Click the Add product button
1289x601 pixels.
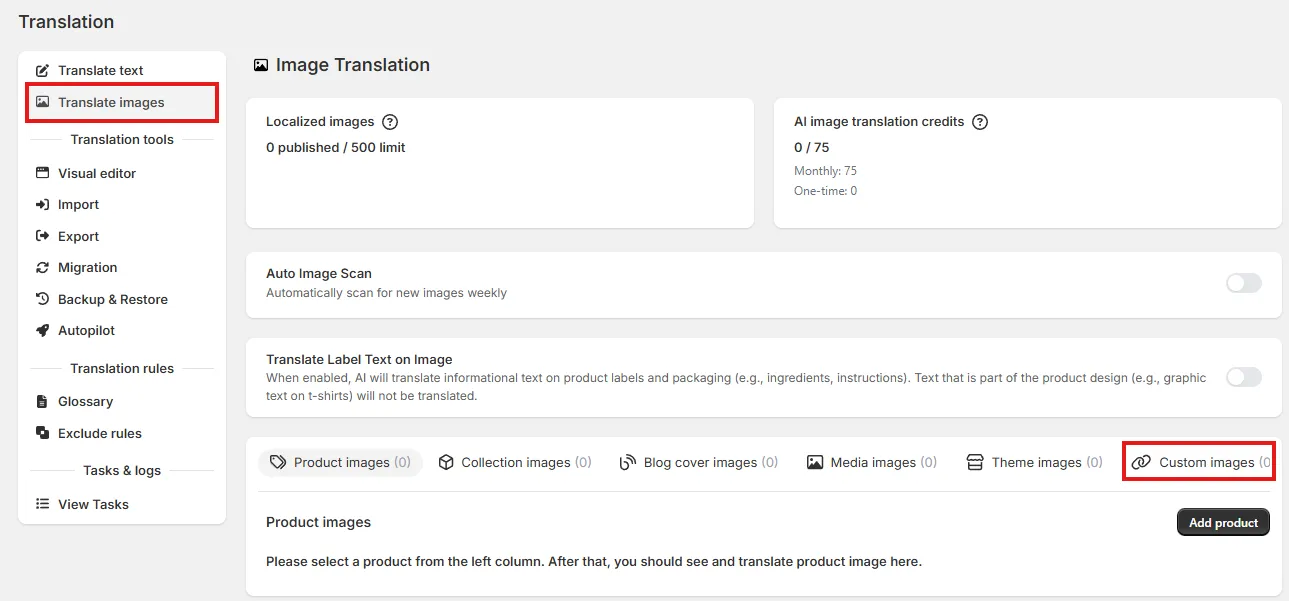[x=1223, y=523]
